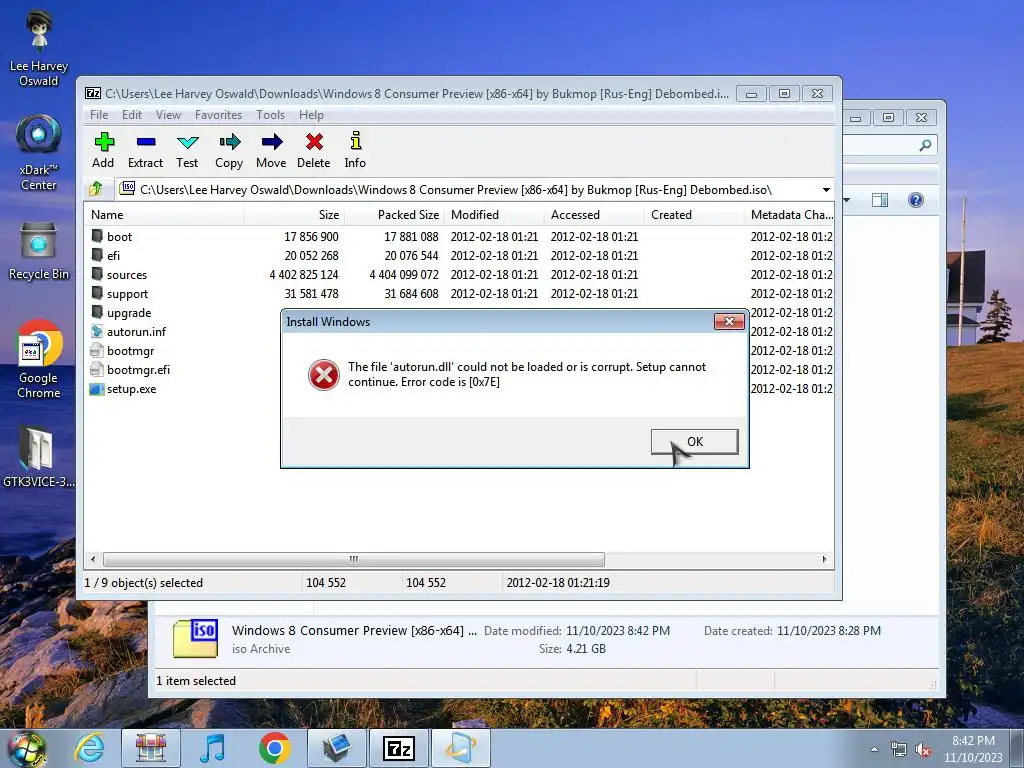Open the Windows Start button
1024x768 pixels.
tap(26, 749)
